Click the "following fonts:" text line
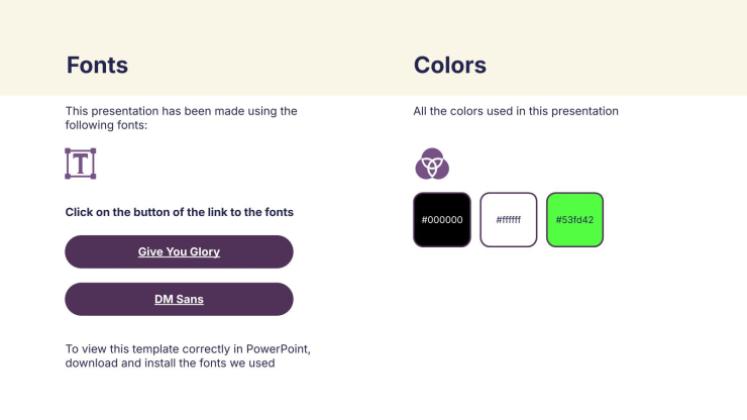 click(x=106, y=125)
